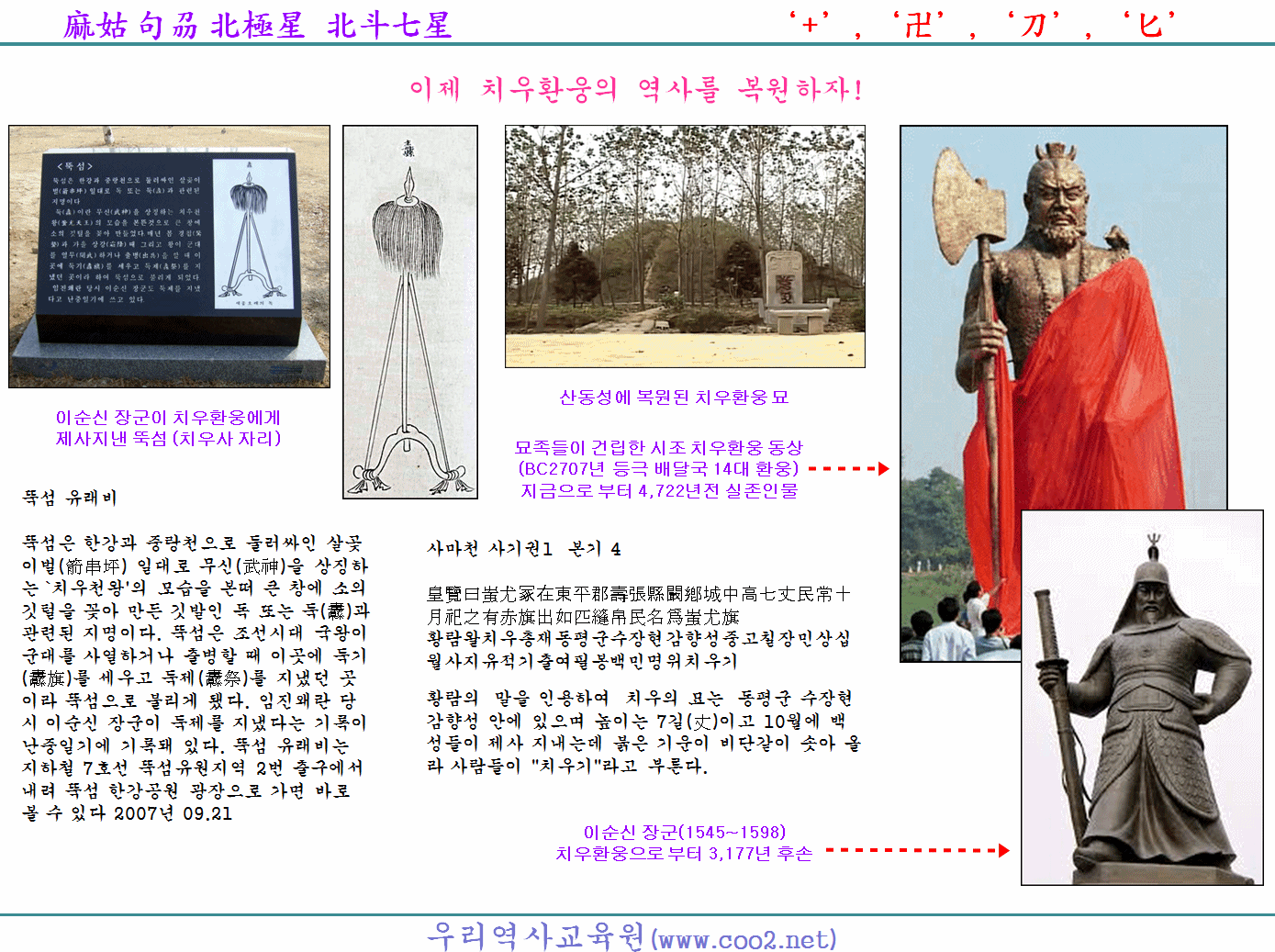Open the Yi Sun-sin armored statue photo
1275x952 pixels.
coord(1142,698)
